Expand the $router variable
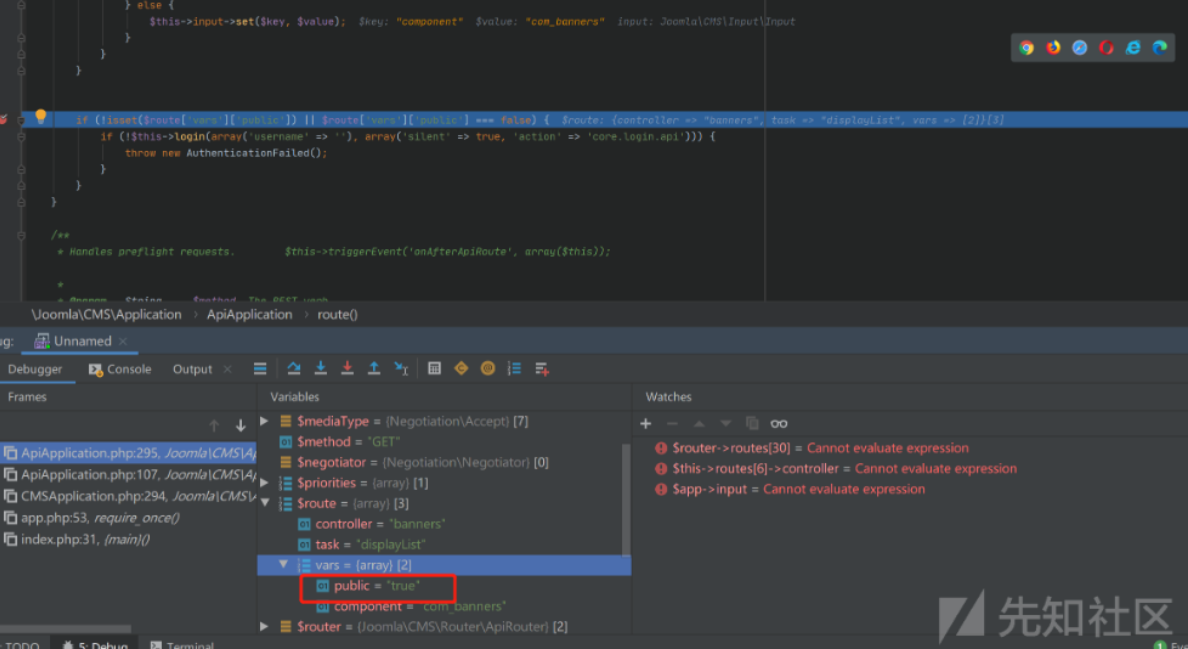Viewport: 1188px width, 649px height. tap(264, 626)
